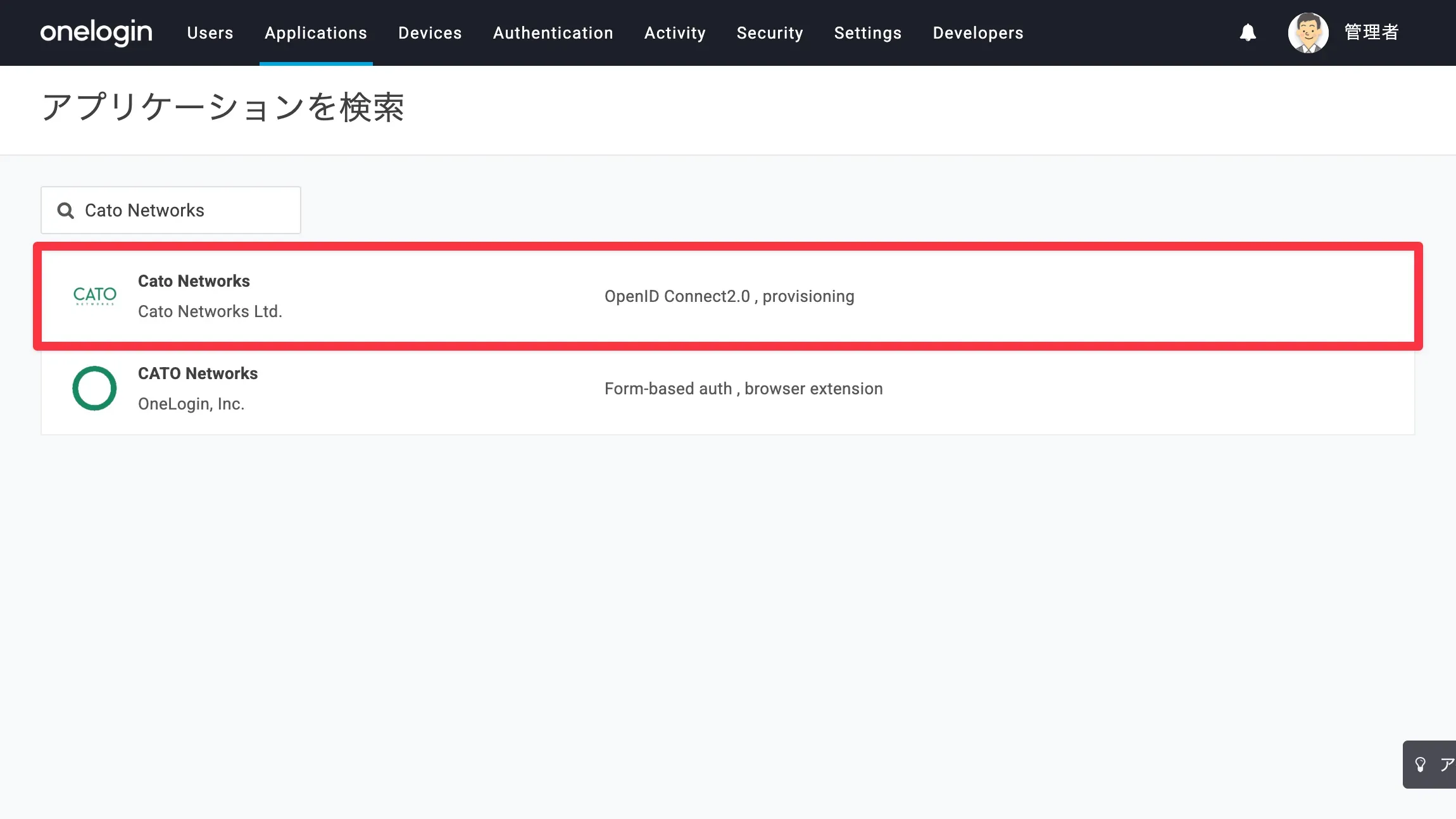Click the administrator avatar picture
This screenshot has height=819, width=1456.
click(x=1308, y=32)
